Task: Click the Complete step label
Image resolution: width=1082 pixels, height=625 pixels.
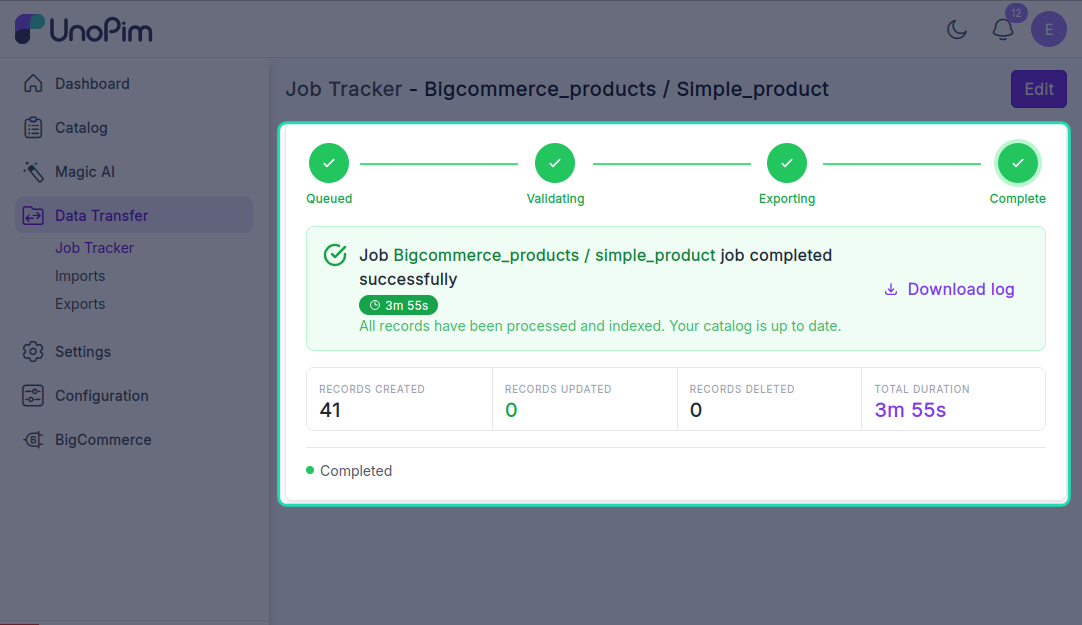Action: (x=1018, y=199)
